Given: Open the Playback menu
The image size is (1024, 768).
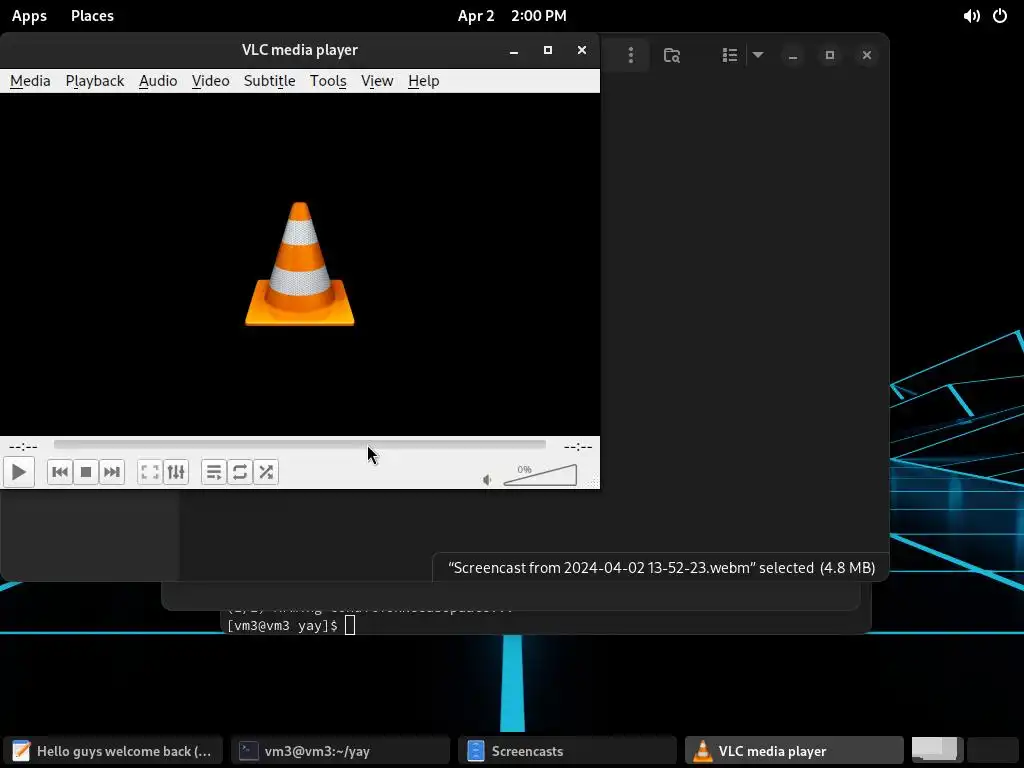Looking at the screenshot, I should [95, 81].
